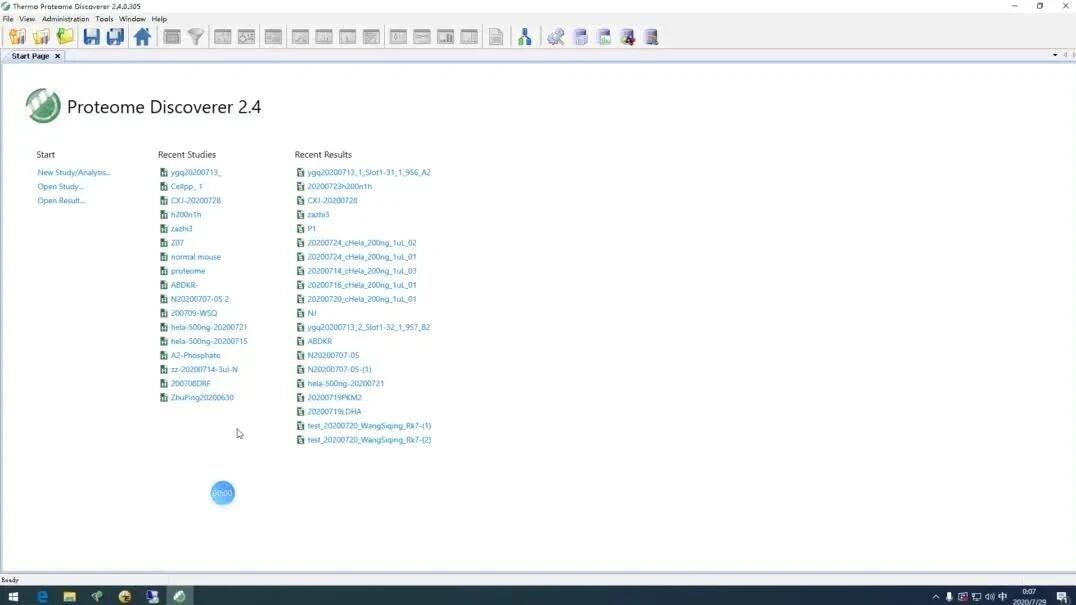Viewport: 1076px width, 605px height.
Task: Click the grayed table view icon after Home
Action: click(x=172, y=37)
